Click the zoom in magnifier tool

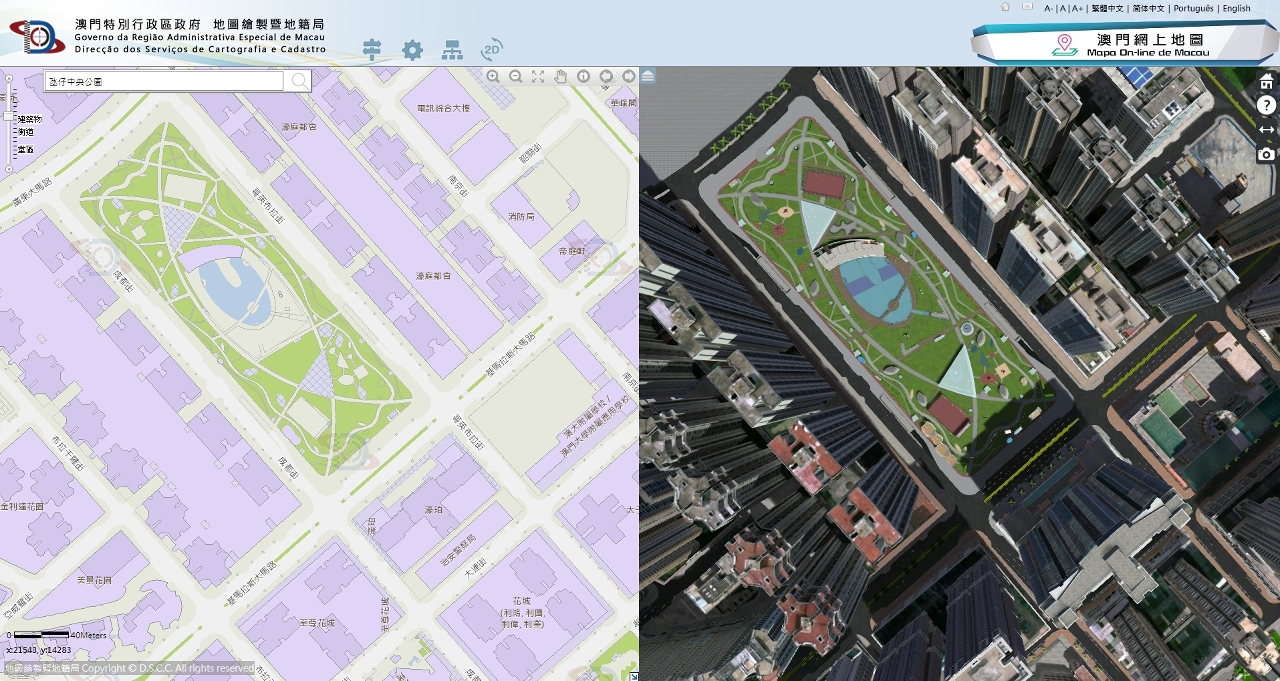tap(493, 77)
